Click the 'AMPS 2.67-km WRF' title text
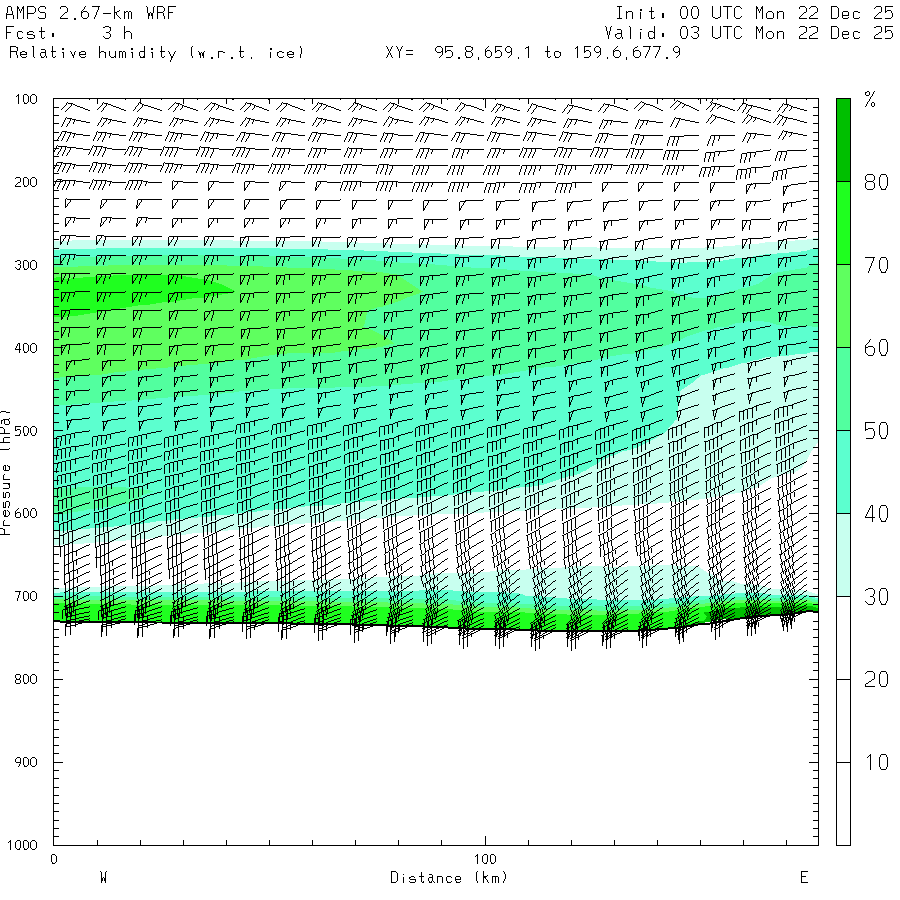900x900 pixels. pos(90,13)
